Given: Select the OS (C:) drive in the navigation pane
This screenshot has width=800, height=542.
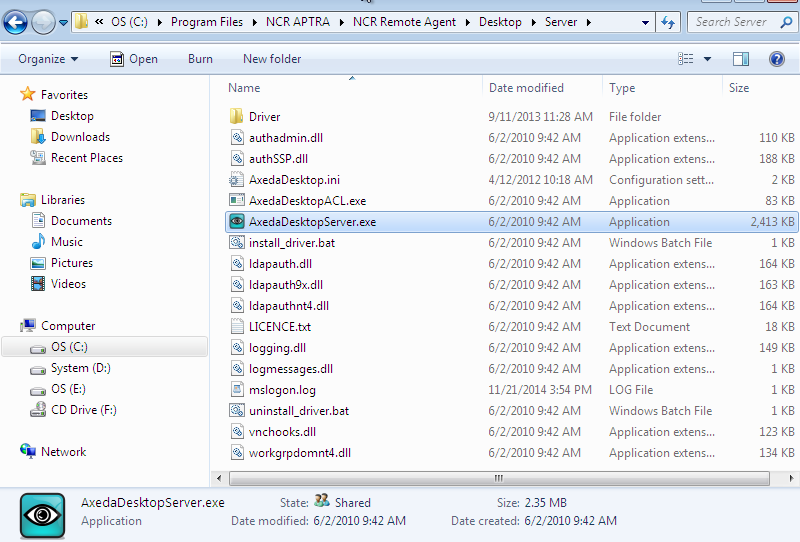Looking at the screenshot, I should click(105, 347).
